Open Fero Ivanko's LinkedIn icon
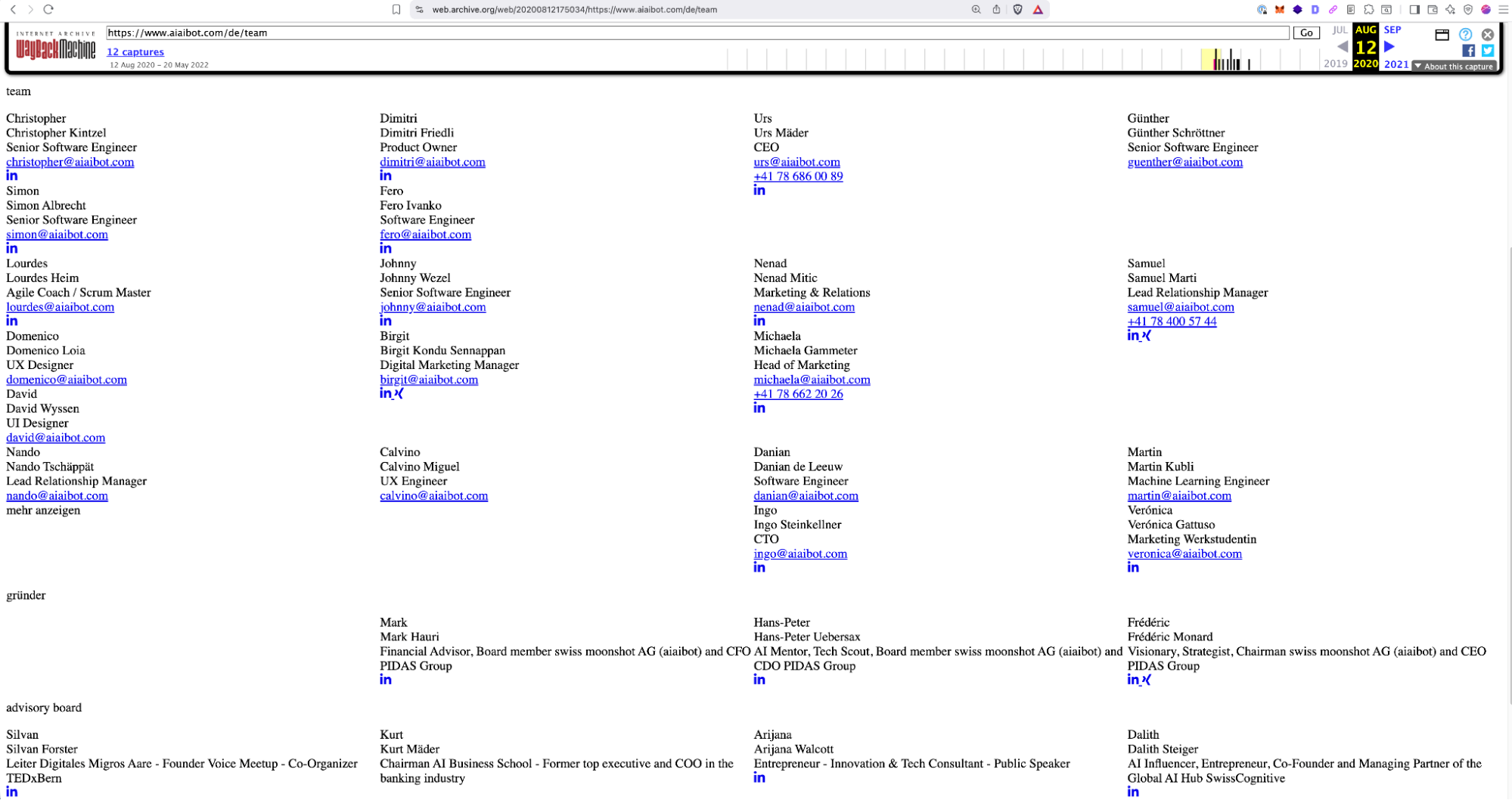 click(x=386, y=248)
